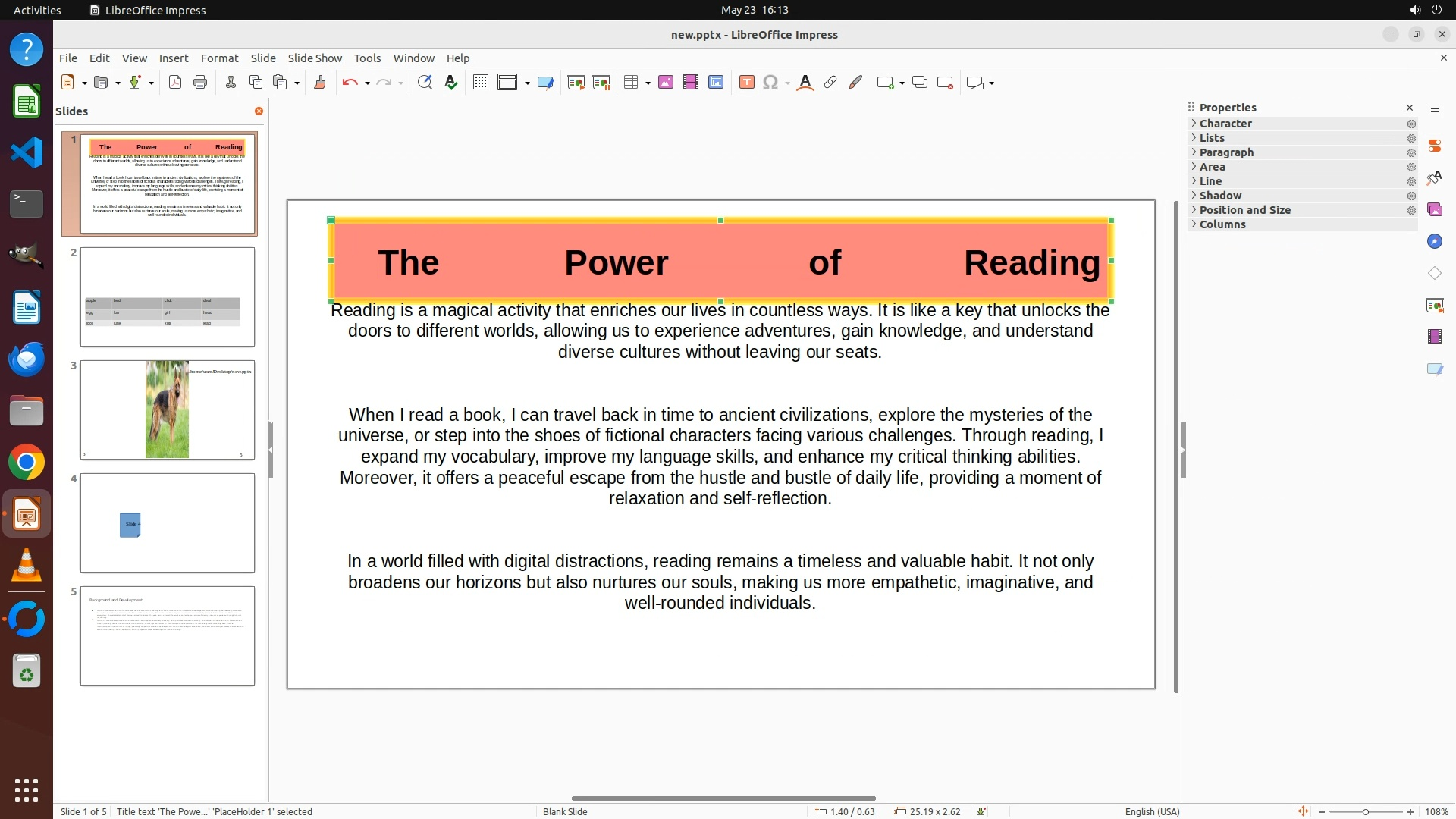Toggle master slide edit mode icon
Viewport: 1456px width, 819px height.
pyautogui.click(x=545, y=83)
